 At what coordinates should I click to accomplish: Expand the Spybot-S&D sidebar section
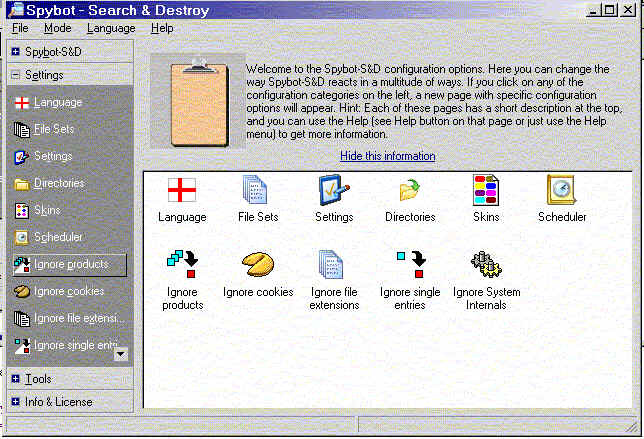pos(16,52)
